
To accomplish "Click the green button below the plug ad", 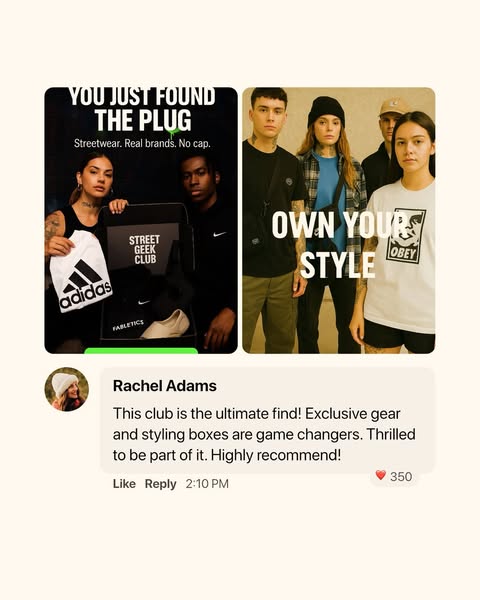I will pyautogui.click(x=141, y=351).
